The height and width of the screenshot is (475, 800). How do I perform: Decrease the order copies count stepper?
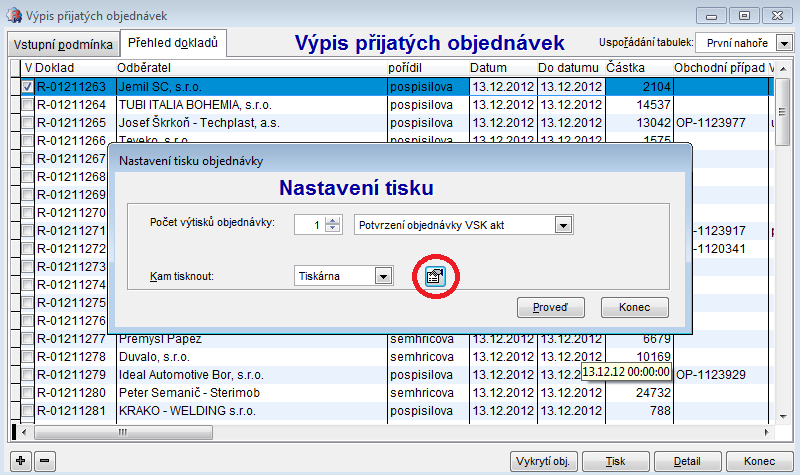(x=334, y=230)
